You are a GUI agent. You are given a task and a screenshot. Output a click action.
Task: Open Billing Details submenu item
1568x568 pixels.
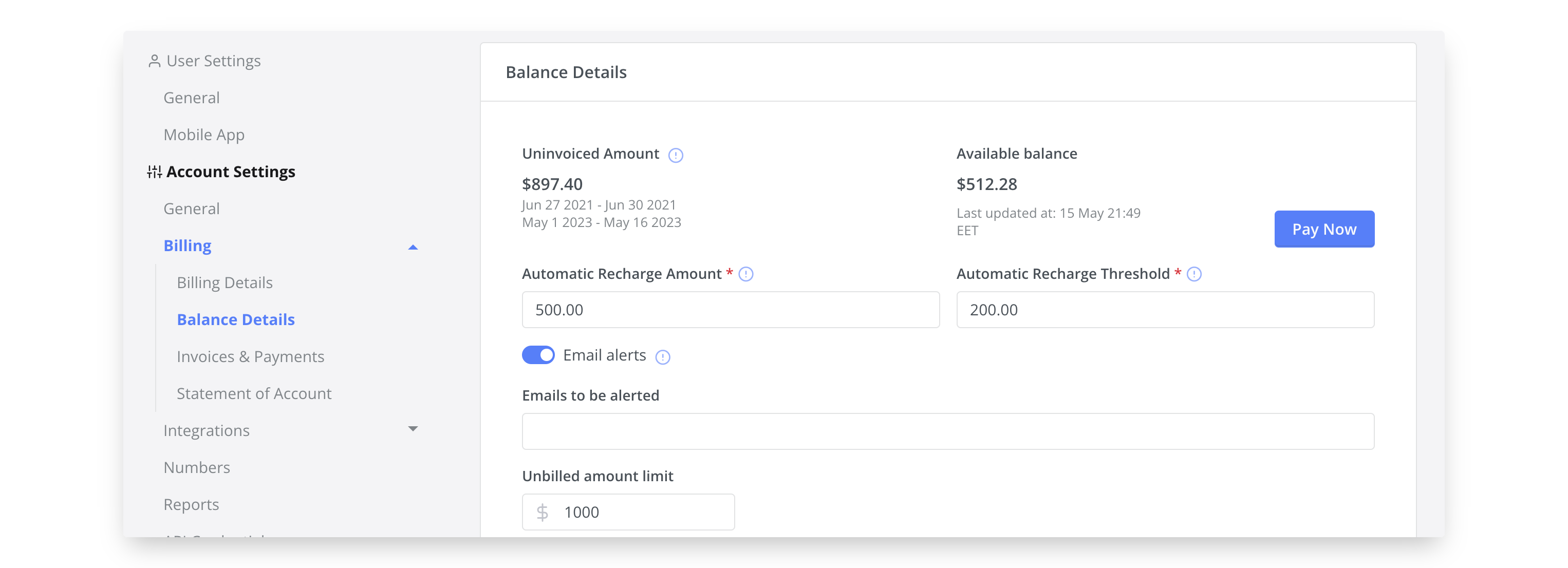[225, 283]
